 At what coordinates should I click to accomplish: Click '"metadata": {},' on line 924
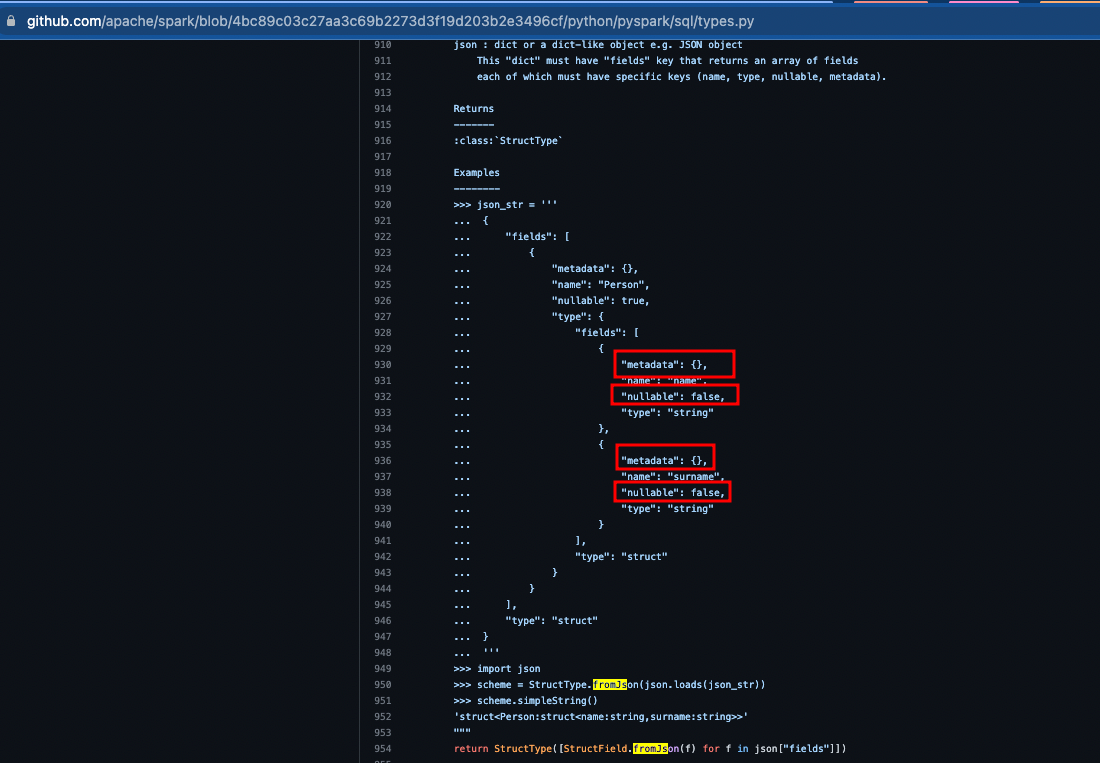pyautogui.click(x=595, y=269)
